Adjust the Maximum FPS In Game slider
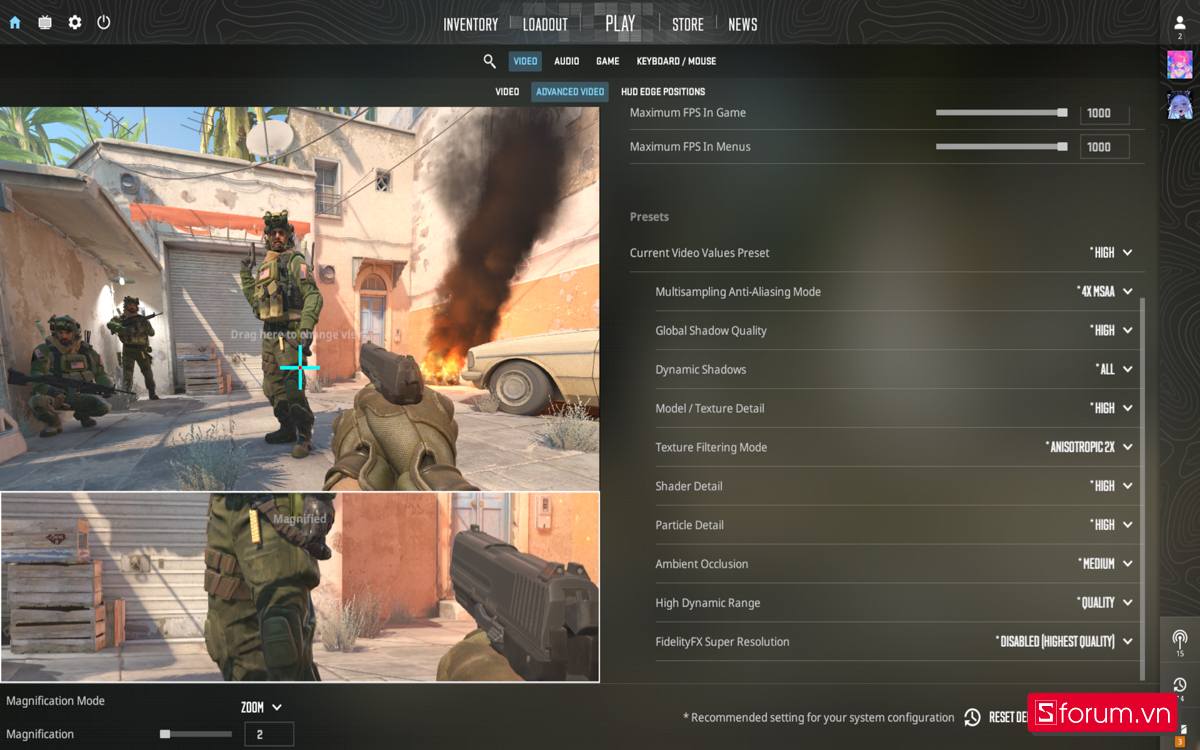This screenshot has width=1200, height=750. pyautogui.click(x=1002, y=113)
